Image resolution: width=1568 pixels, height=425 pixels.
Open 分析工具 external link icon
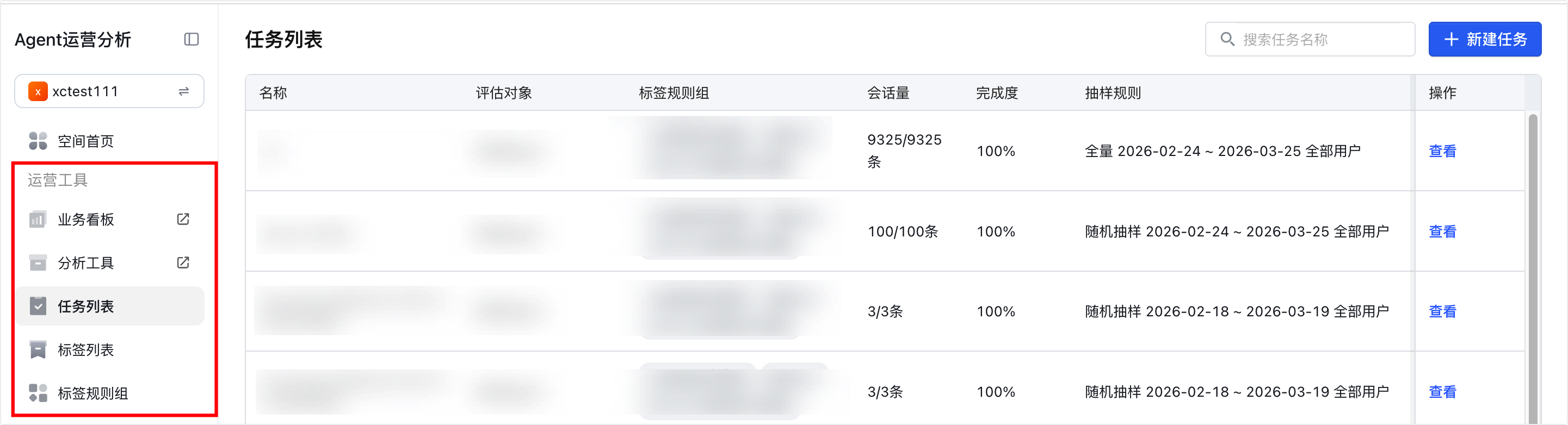[x=183, y=262]
